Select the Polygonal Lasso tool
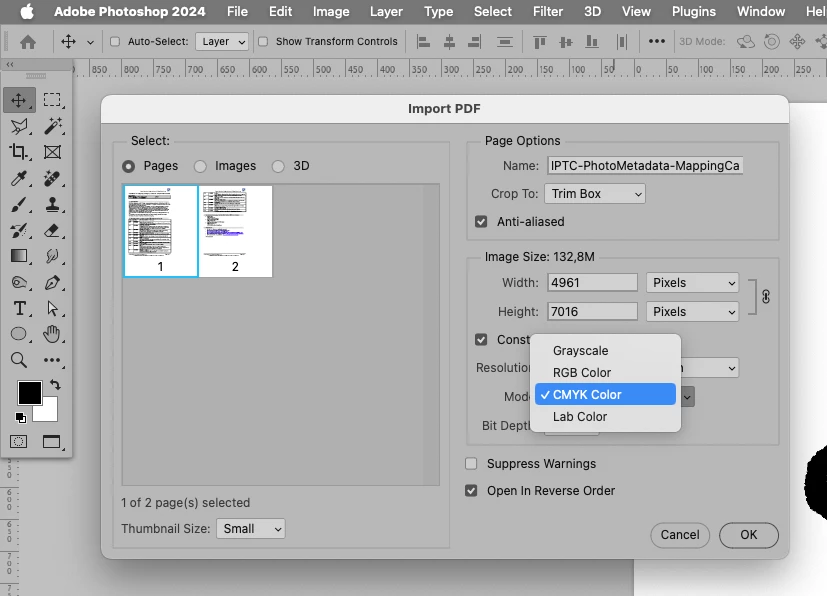Image resolution: width=827 pixels, height=596 pixels. pyautogui.click(x=19, y=126)
